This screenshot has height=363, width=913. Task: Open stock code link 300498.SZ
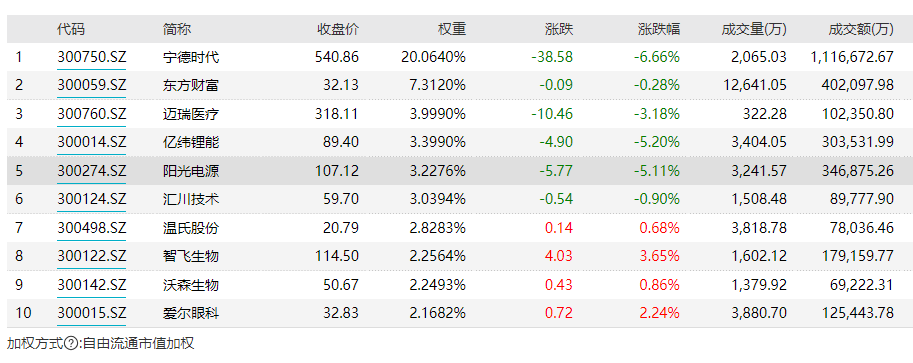coord(91,228)
